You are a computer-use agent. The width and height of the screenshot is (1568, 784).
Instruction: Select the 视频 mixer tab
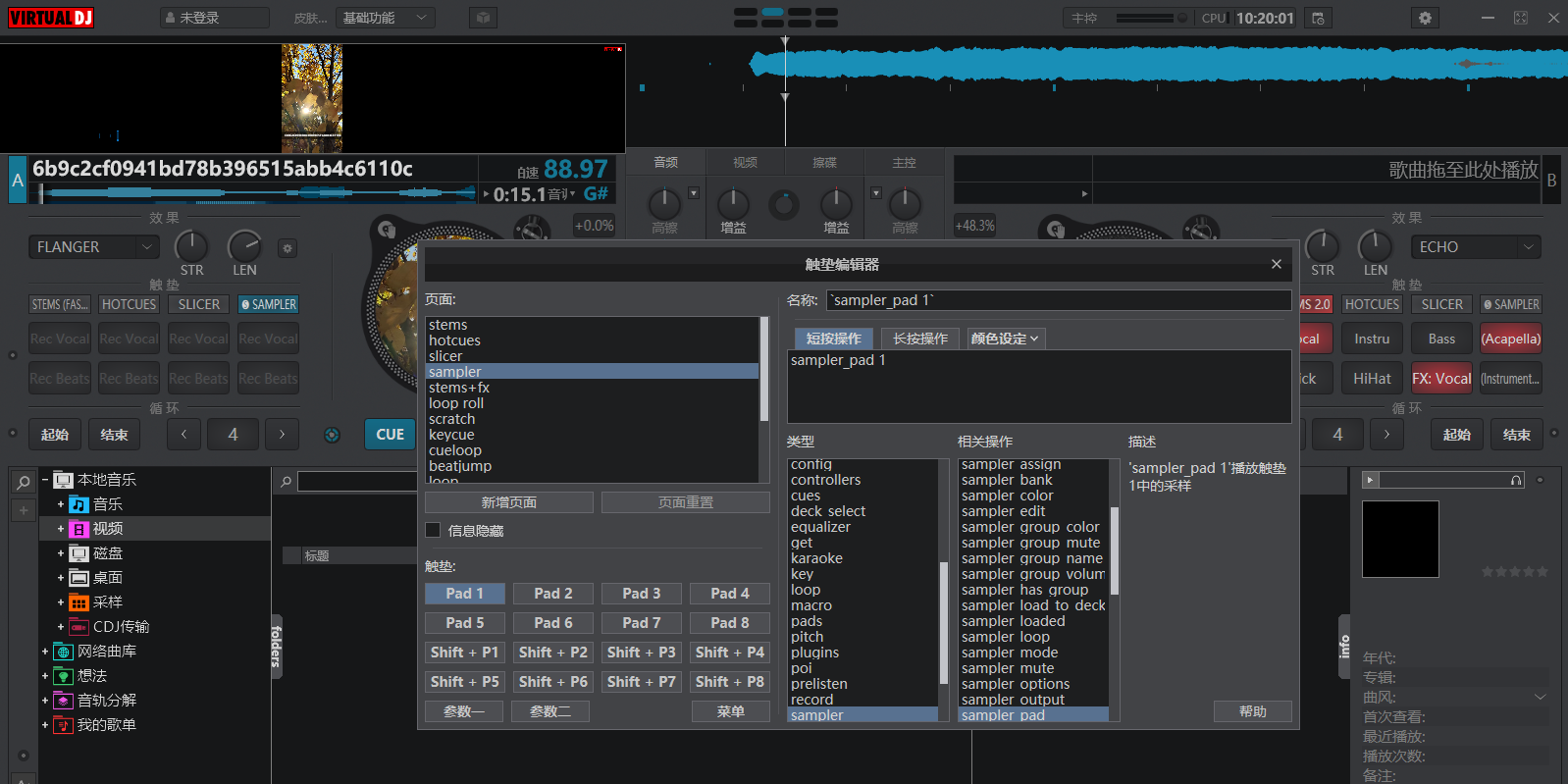pyautogui.click(x=745, y=163)
